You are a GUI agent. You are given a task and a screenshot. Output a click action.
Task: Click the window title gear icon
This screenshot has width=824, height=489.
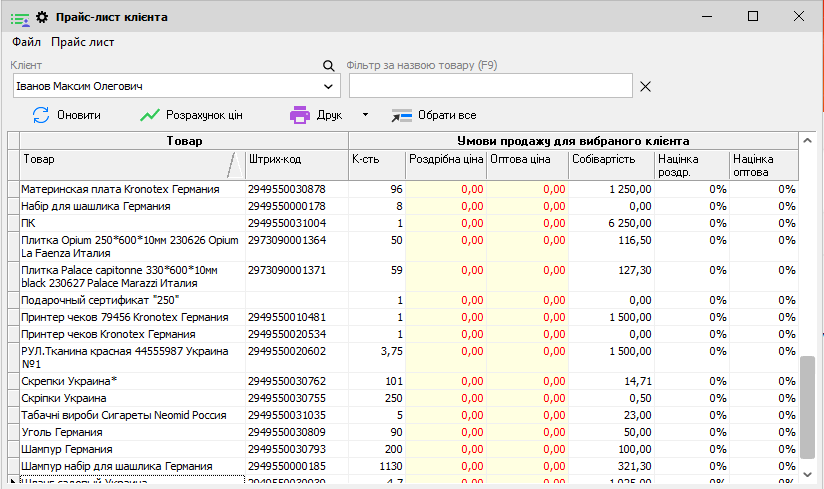click(x=42, y=17)
